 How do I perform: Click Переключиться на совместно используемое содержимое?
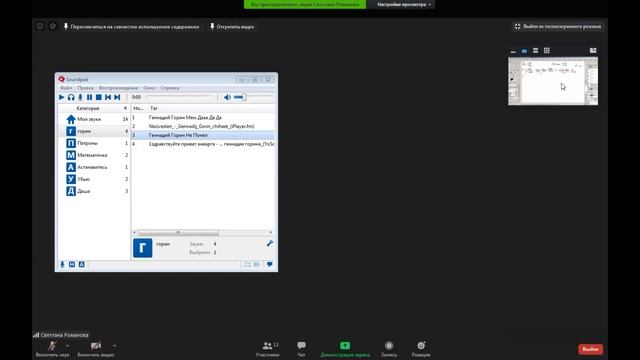(x=131, y=27)
